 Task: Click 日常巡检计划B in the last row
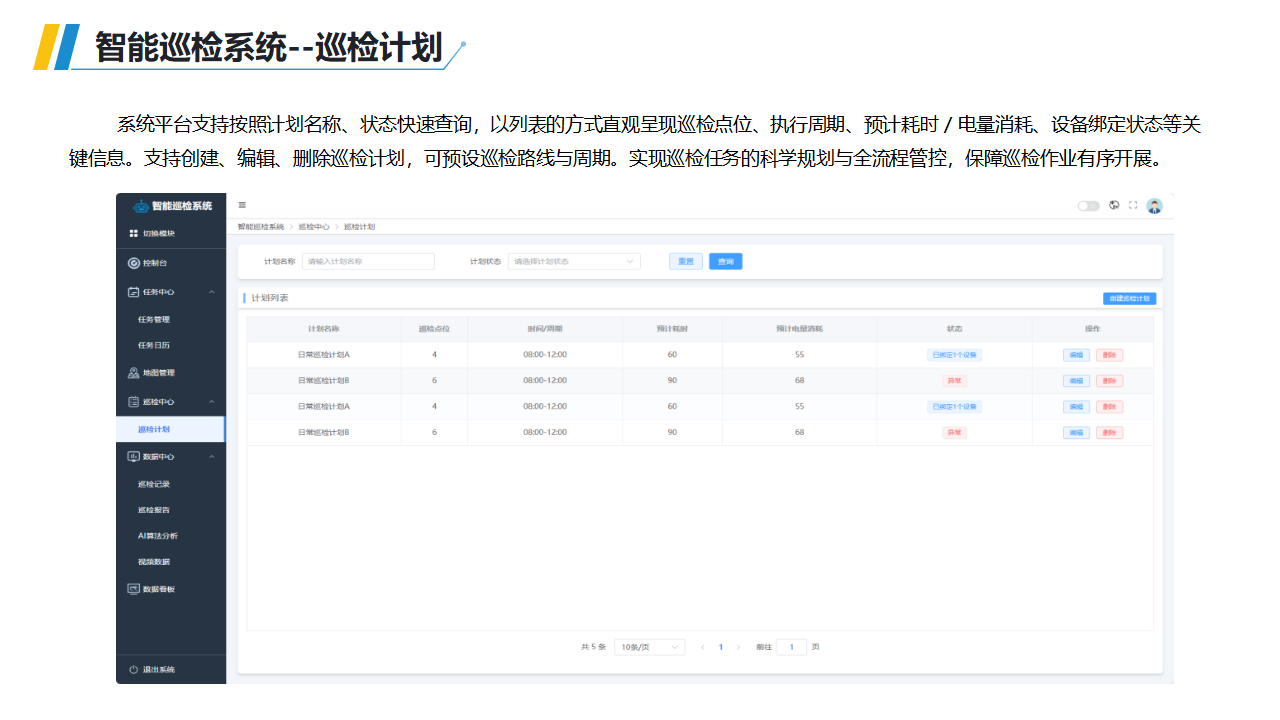[324, 433]
